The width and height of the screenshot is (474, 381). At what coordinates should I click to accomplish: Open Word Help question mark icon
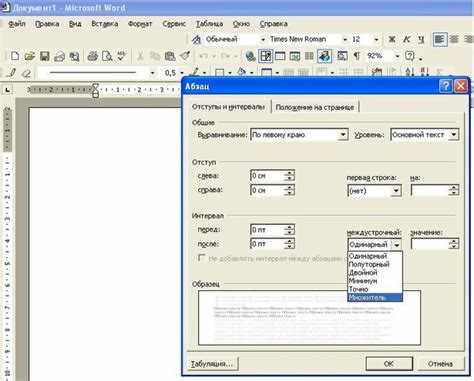410,56
